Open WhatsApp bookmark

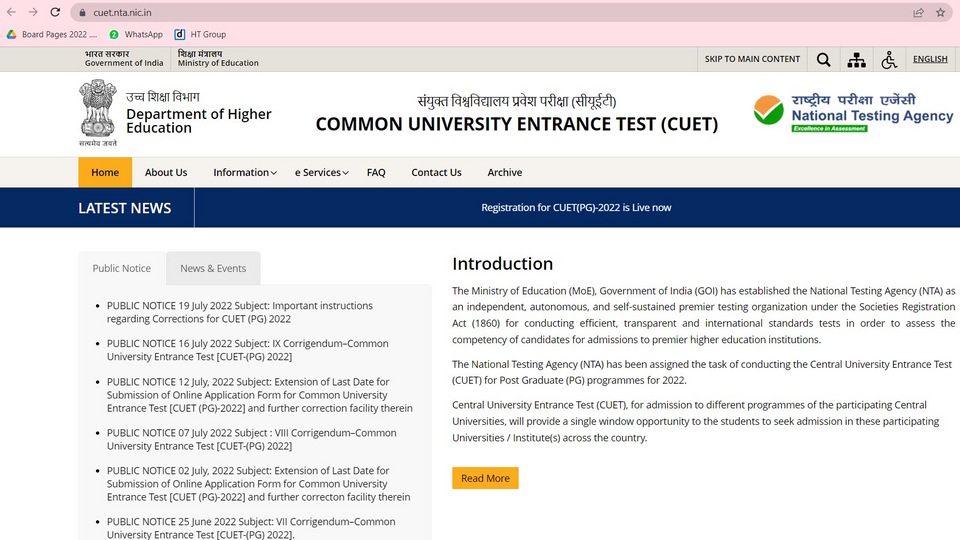click(136, 34)
